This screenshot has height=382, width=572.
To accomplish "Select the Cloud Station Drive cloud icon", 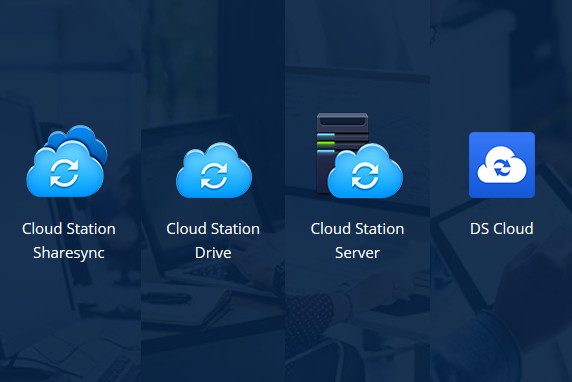I will point(214,170).
